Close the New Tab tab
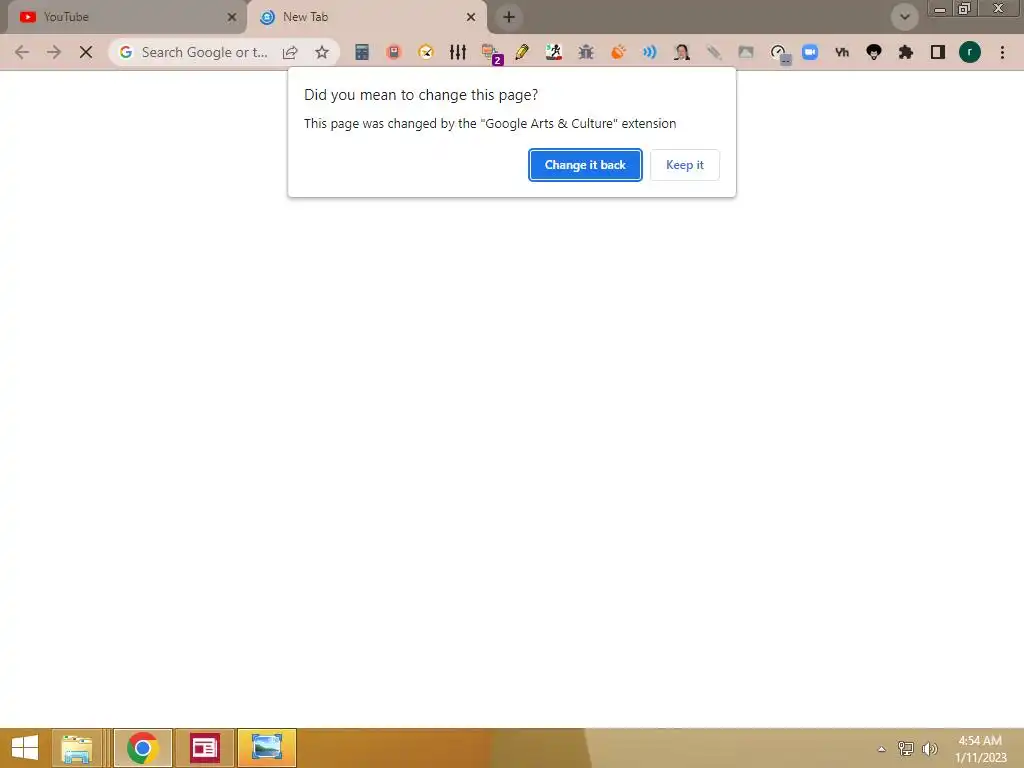This screenshot has width=1024, height=768. click(x=471, y=17)
